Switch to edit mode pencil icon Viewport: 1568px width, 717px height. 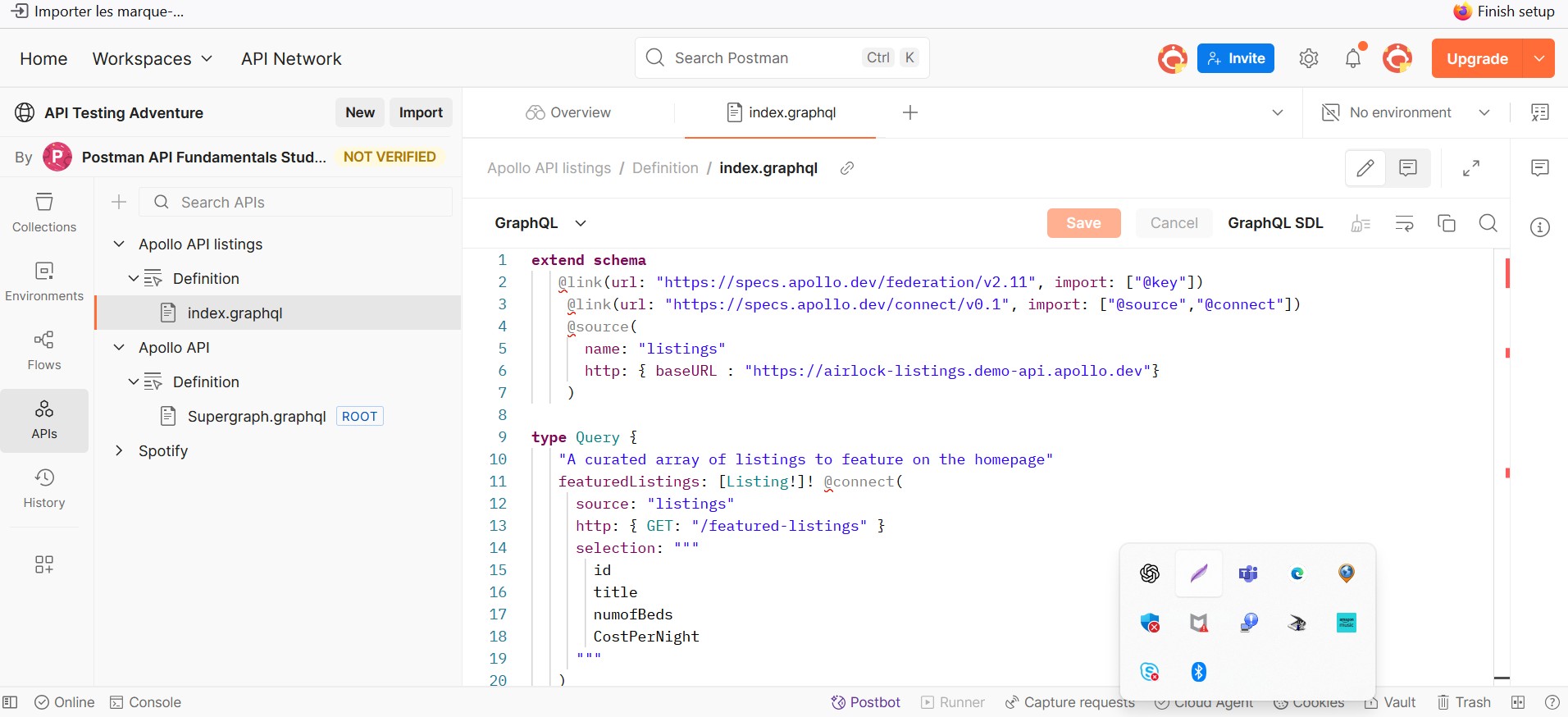(1365, 168)
